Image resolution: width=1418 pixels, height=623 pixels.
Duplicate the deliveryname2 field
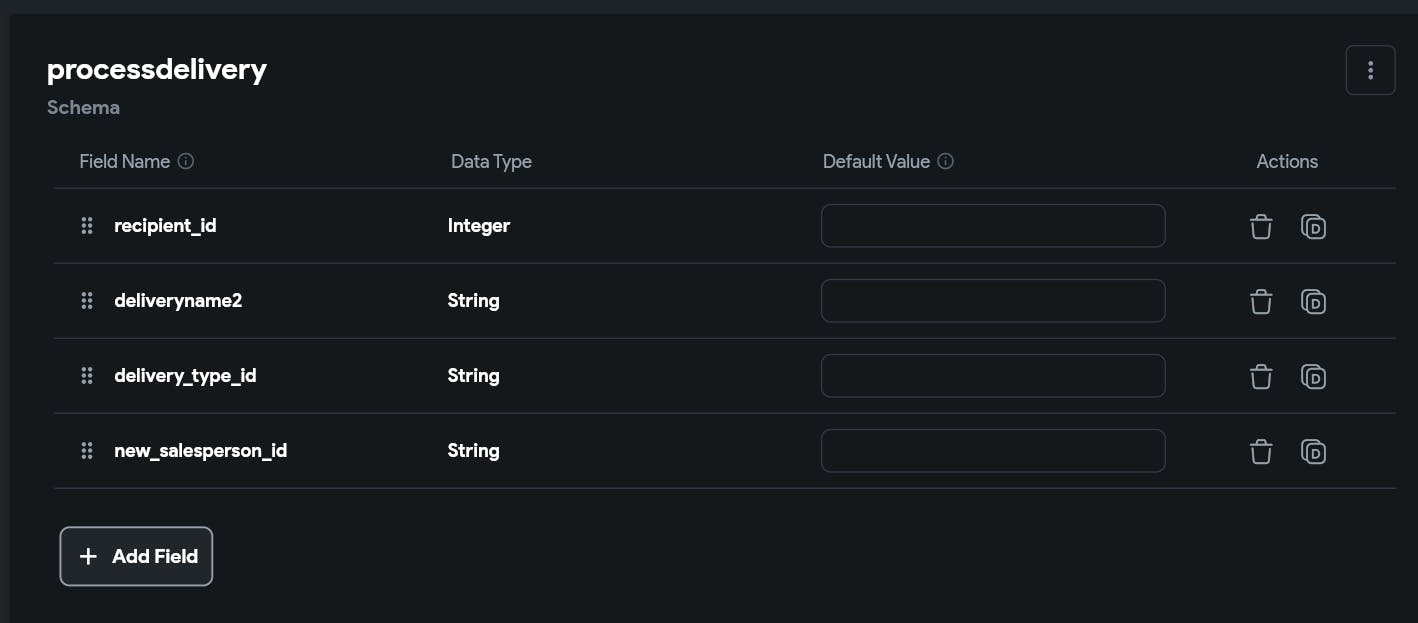pyautogui.click(x=1313, y=301)
